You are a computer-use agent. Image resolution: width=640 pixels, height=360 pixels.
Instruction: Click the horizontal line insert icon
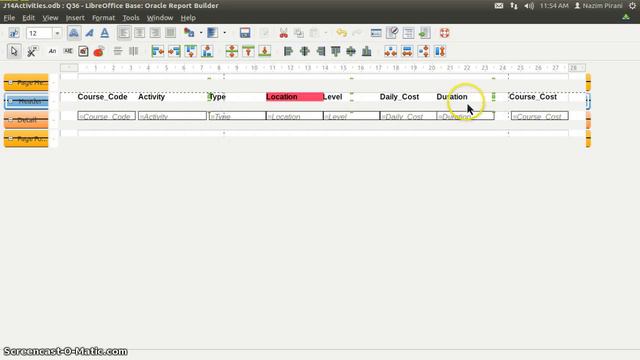118,51
